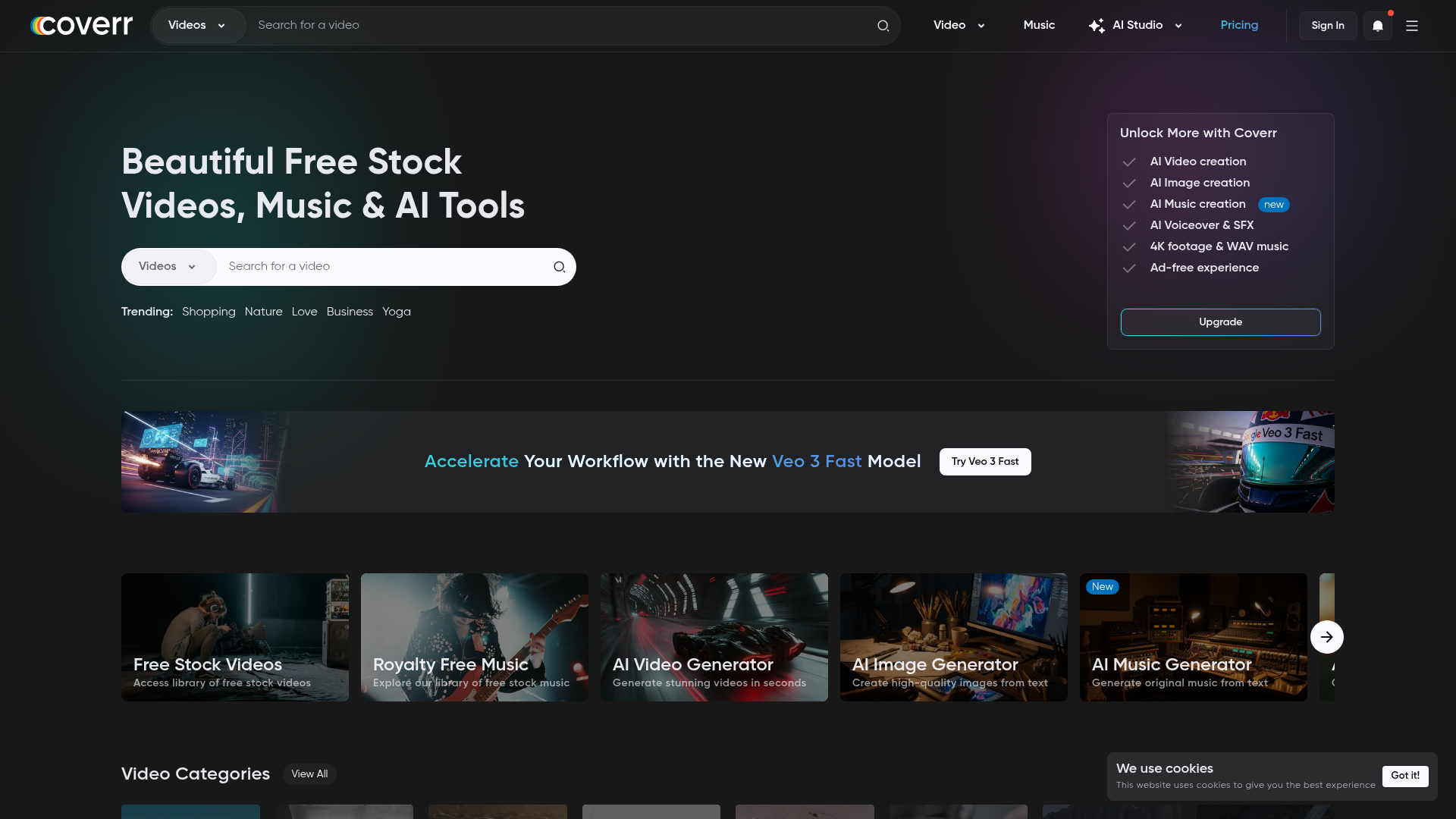The image size is (1456, 819).
Task: Open the Pricing page
Action: (x=1239, y=25)
